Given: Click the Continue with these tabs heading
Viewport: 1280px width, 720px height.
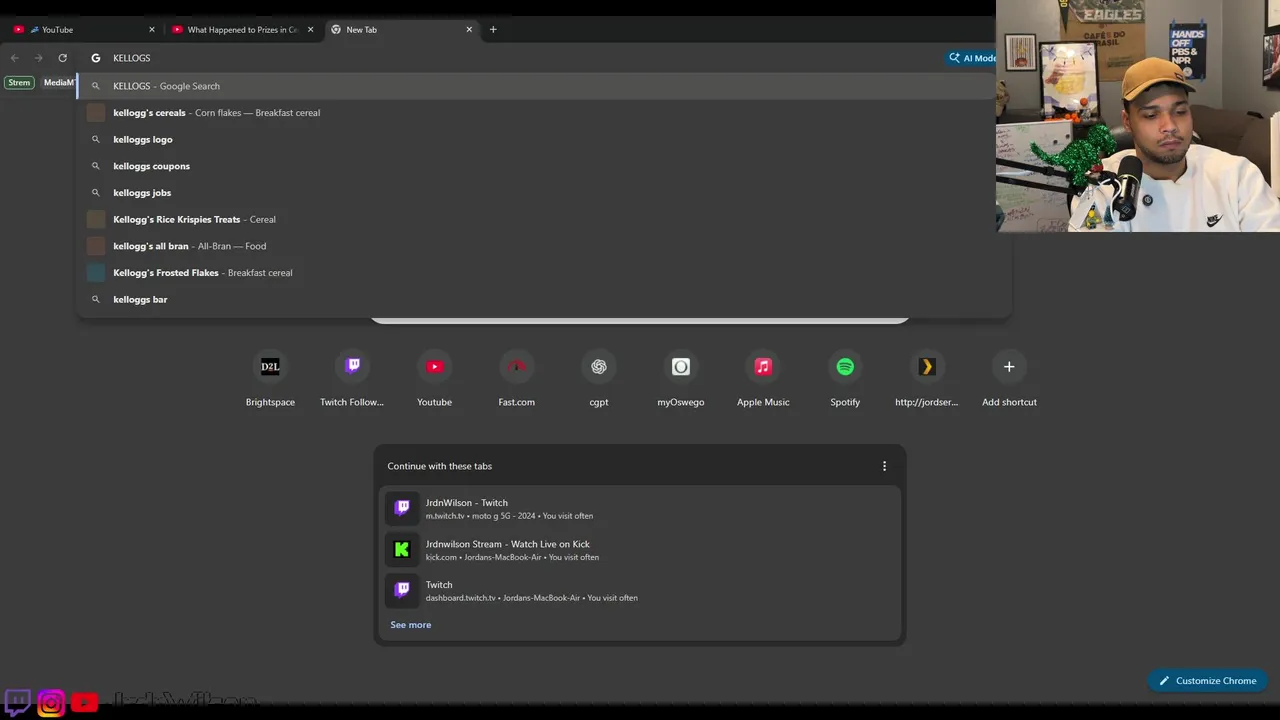Looking at the screenshot, I should [440, 466].
